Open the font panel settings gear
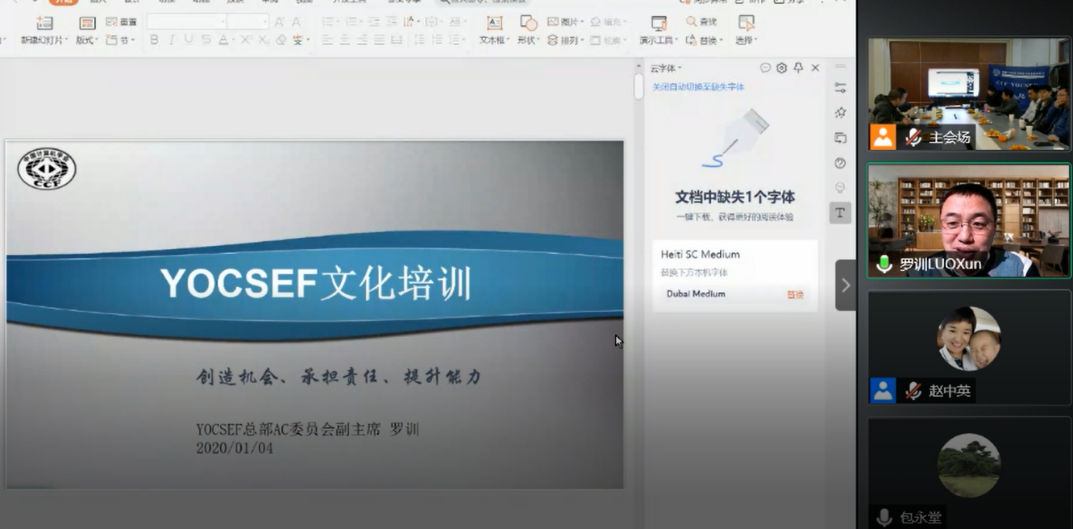Screen dimensions: 1073x529 (x=781, y=68)
